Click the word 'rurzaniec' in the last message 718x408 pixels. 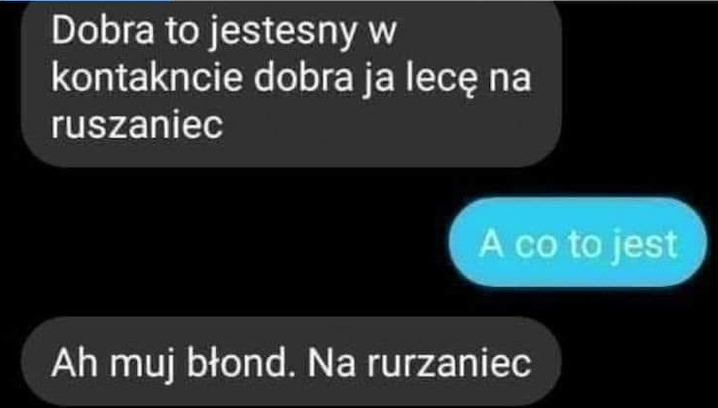coord(450,364)
